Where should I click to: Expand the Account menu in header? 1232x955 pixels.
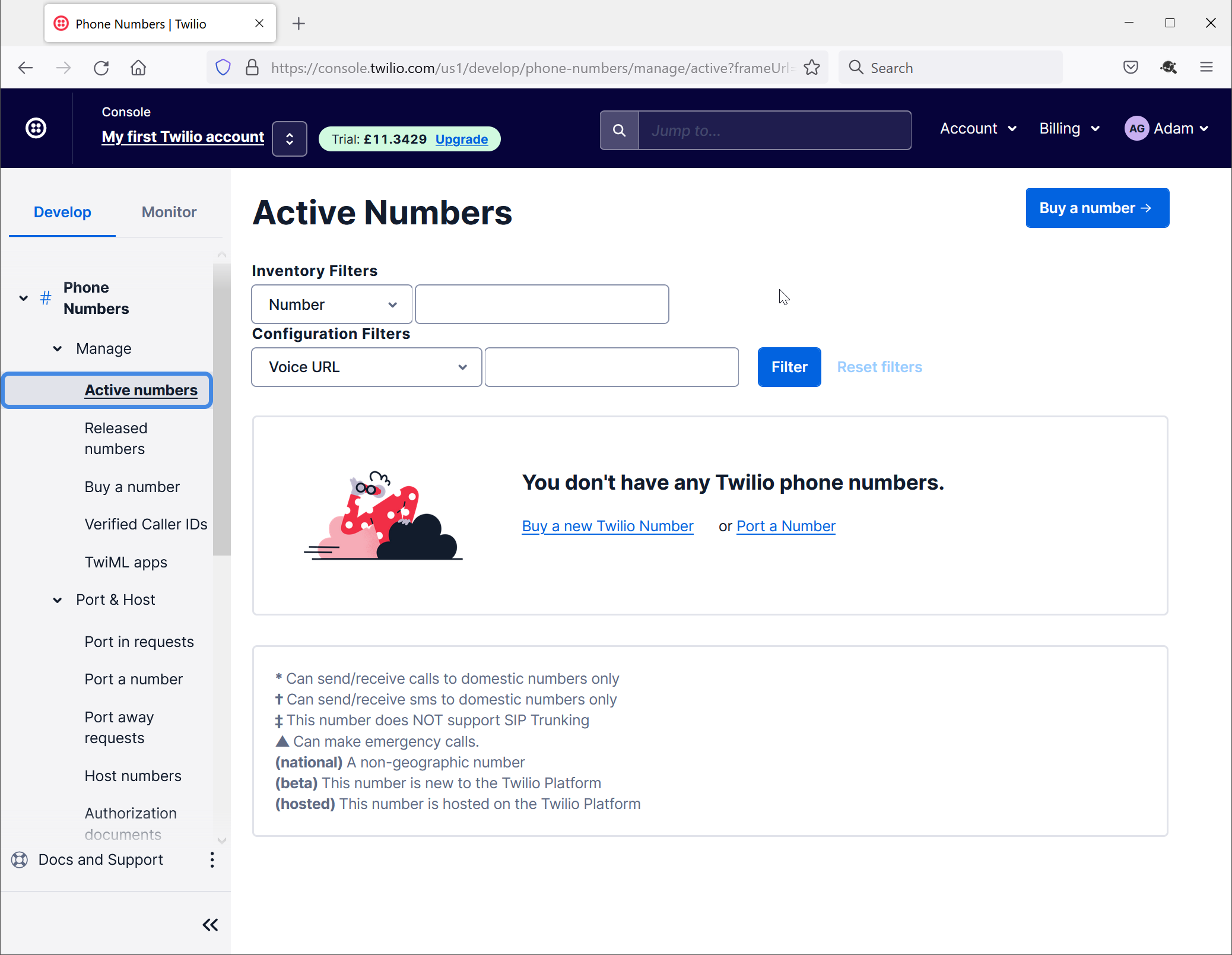click(x=978, y=129)
